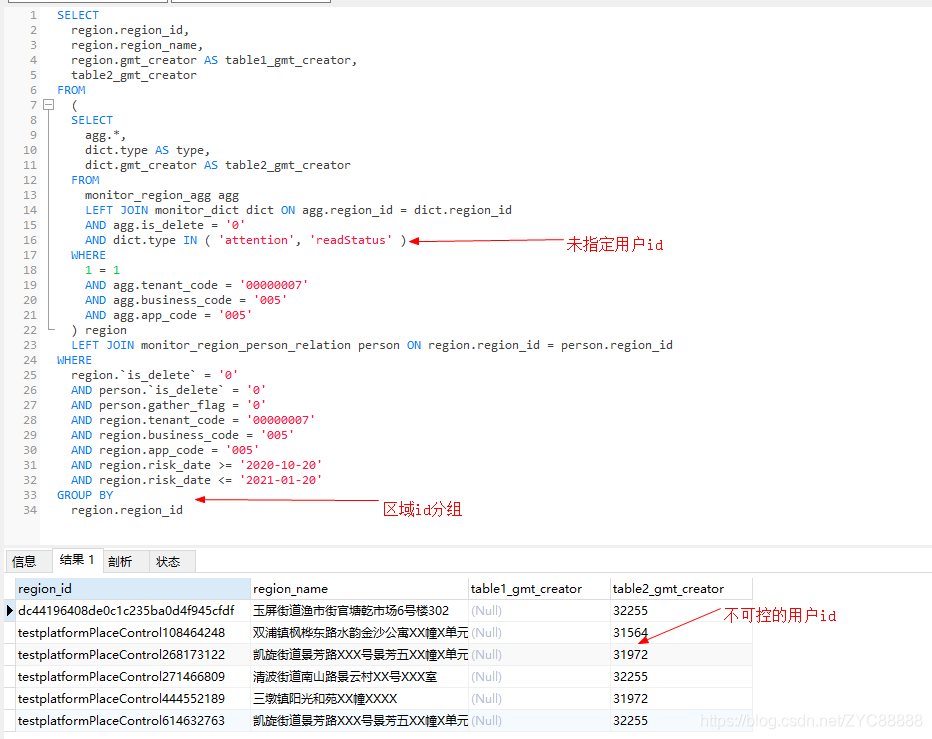
Task: Open the 状态 tab
Action: coord(168,561)
